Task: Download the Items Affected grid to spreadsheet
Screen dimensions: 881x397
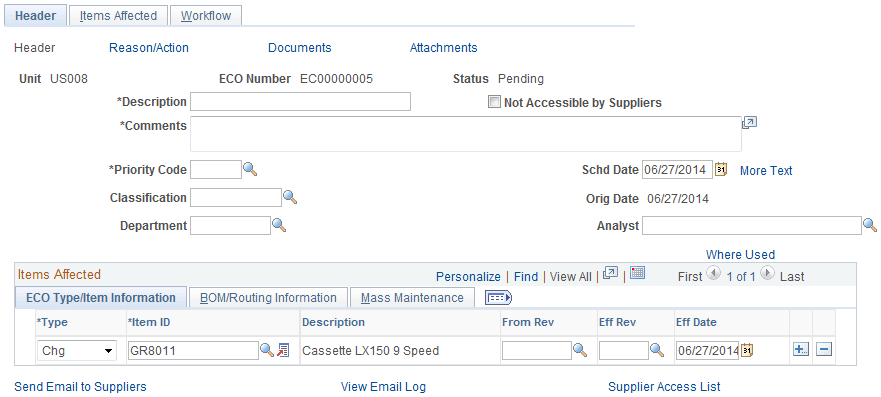Action: coord(637,273)
